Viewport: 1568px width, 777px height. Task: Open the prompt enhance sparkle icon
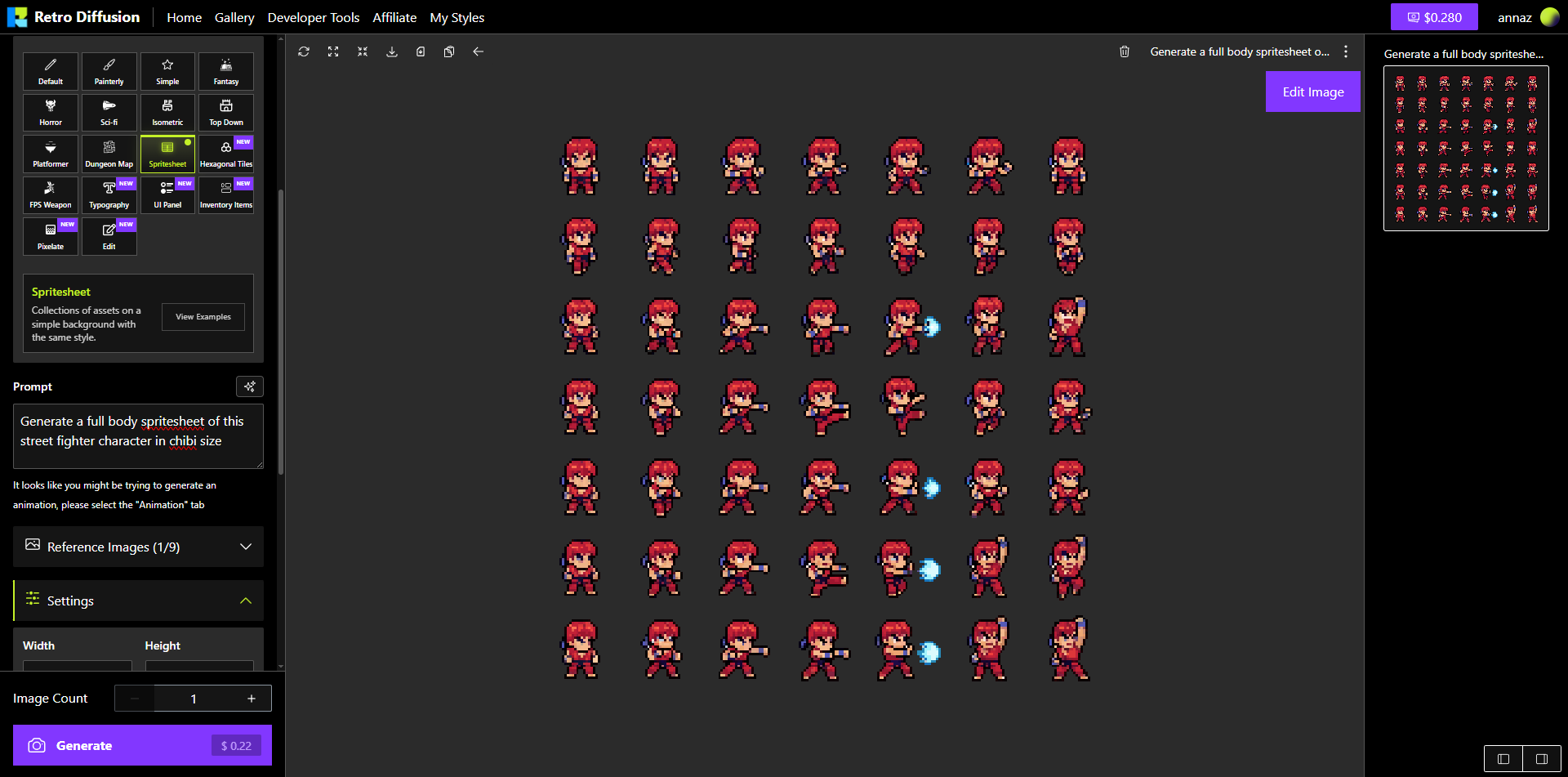pyautogui.click(x=250, y=386)
